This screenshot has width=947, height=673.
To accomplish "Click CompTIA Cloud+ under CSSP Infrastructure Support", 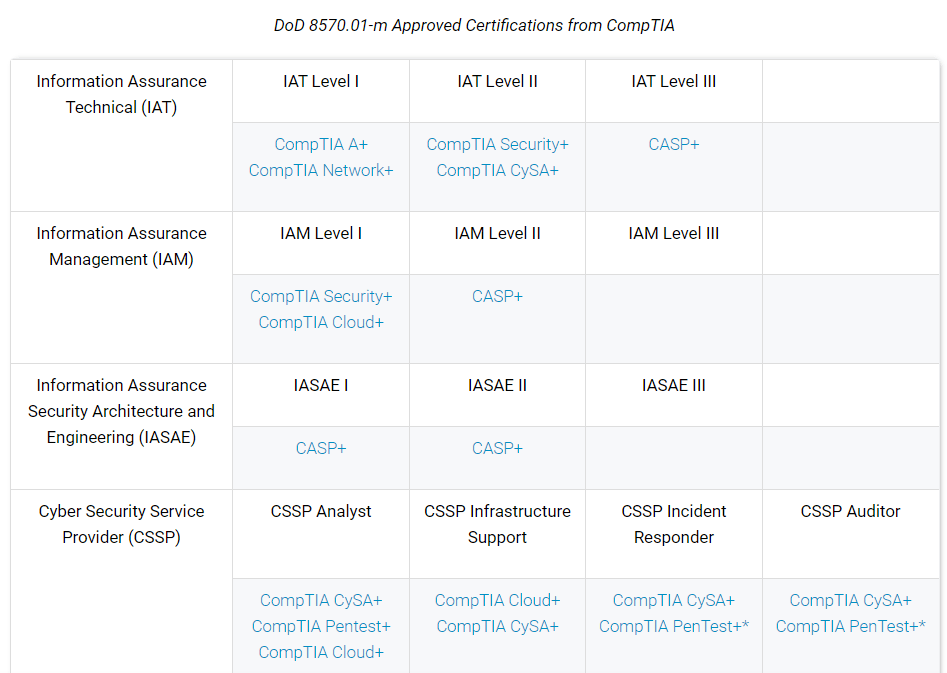I will 497,600.
